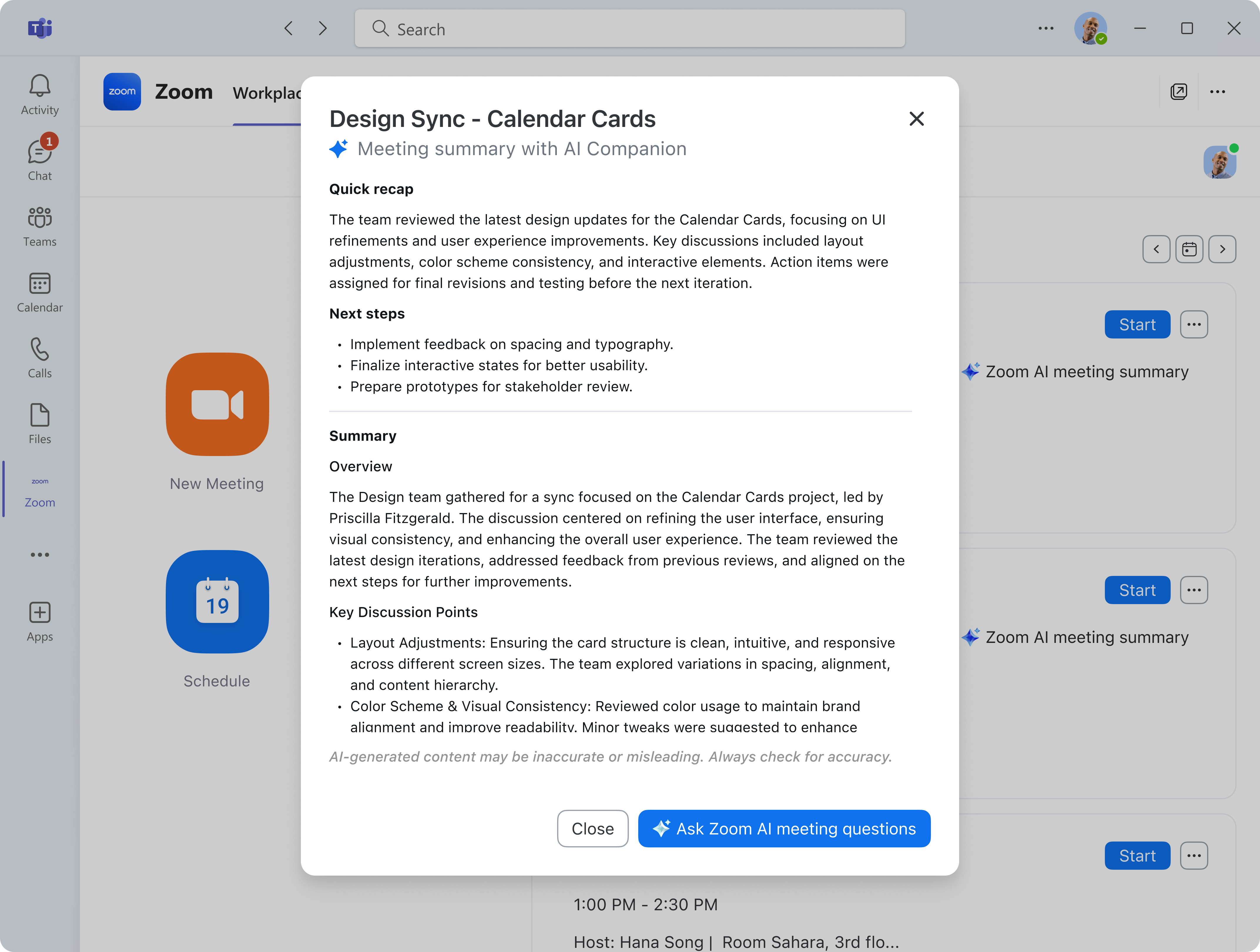This screenshot has width=1260, height=952.
Task: Start the second meeting in list
Action: point(1137,590)
